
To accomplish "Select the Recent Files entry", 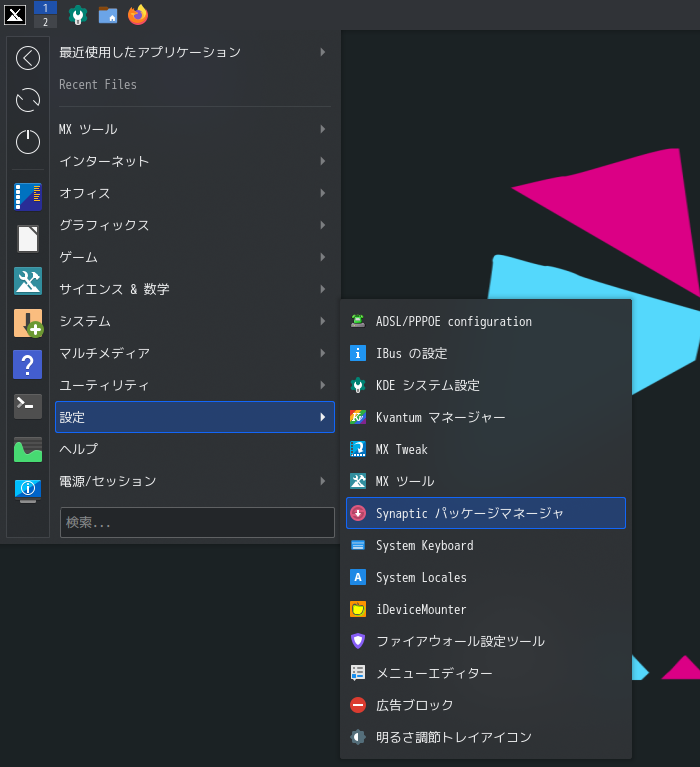I will (x=195, y=85).
